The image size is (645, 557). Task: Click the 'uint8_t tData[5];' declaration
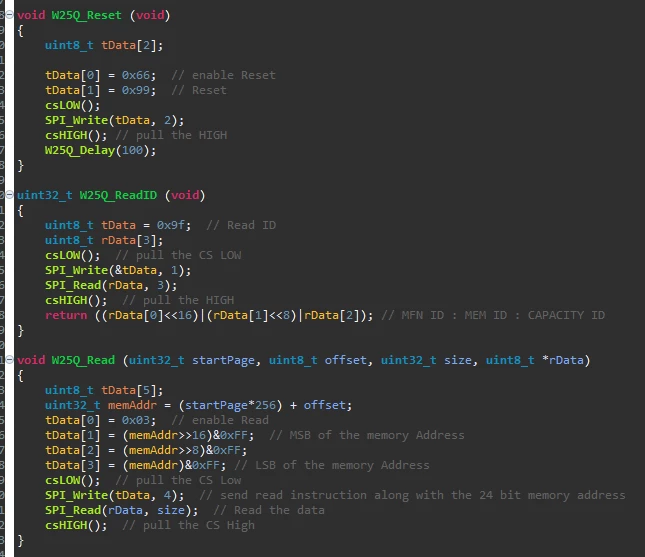[104, 390]
